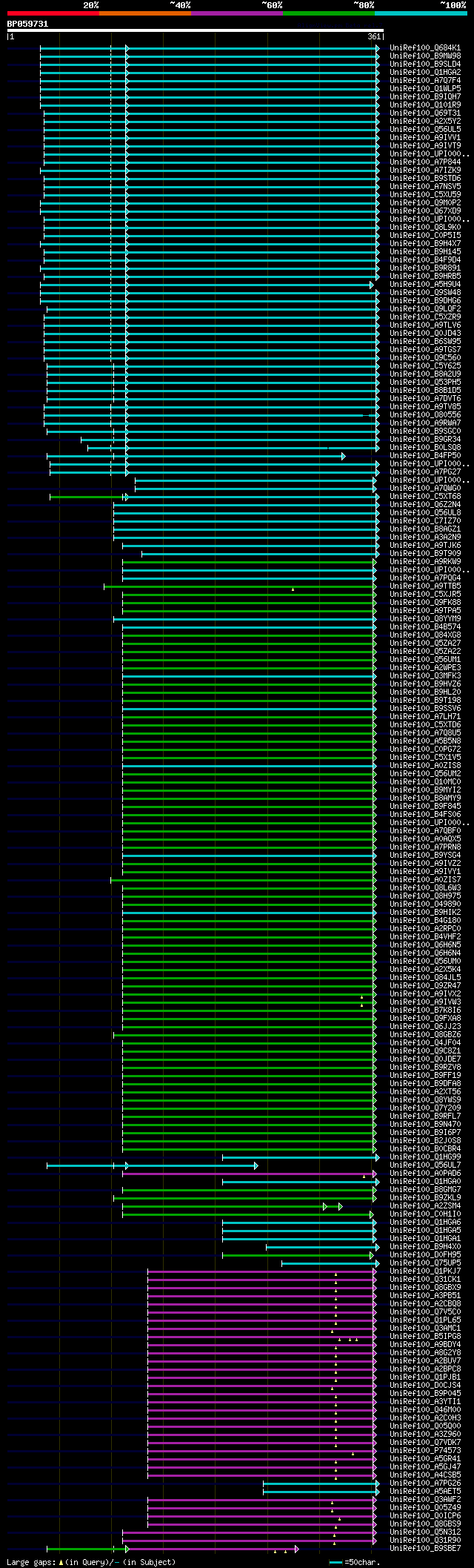This screenshot has height=1568, width=474.
Task: Select the UniRef100_Q8L9K0 label
Action: pyautogui.click(x=425, y=227)
